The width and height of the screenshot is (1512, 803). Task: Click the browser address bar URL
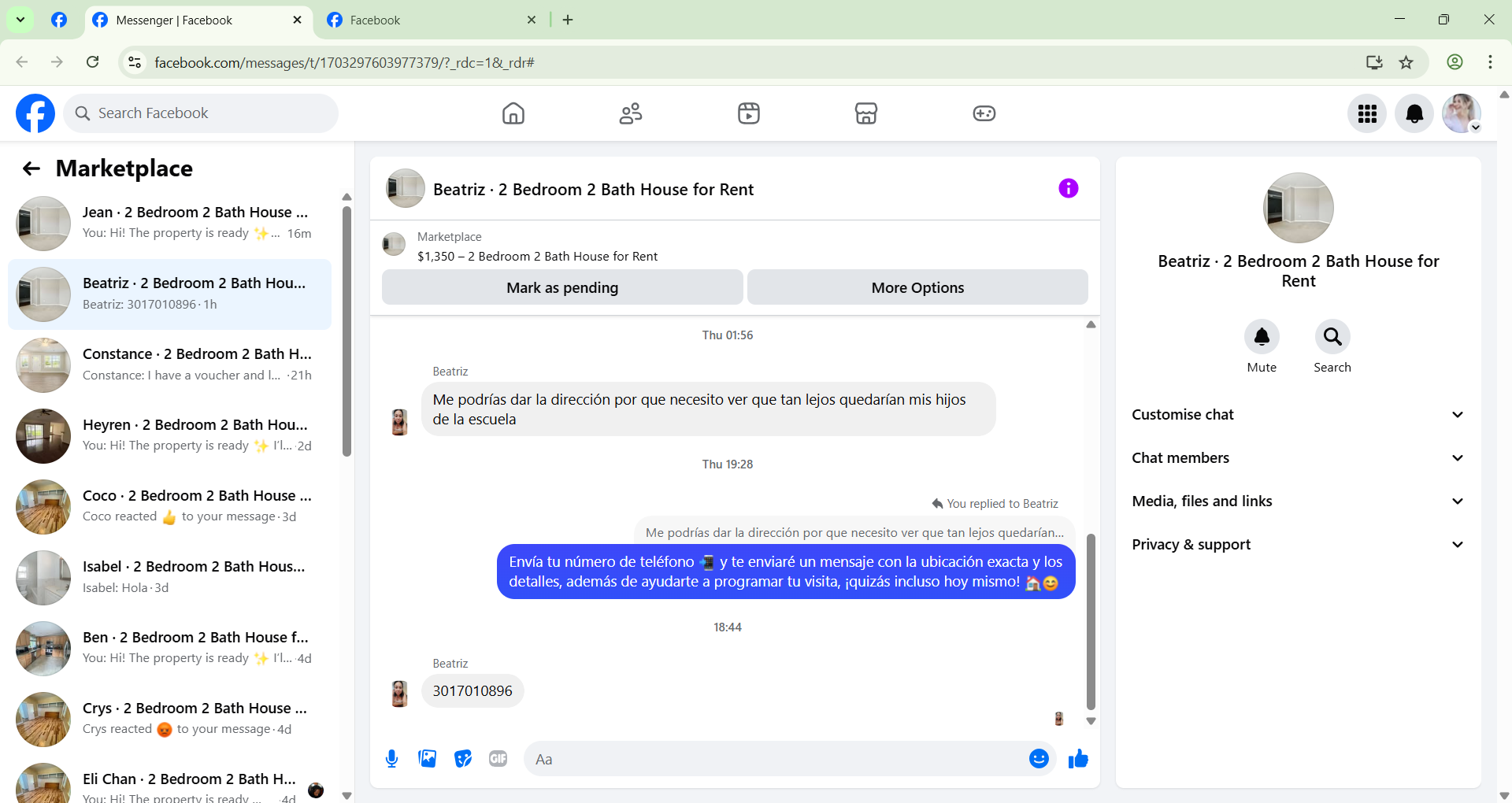pos(344,62)
